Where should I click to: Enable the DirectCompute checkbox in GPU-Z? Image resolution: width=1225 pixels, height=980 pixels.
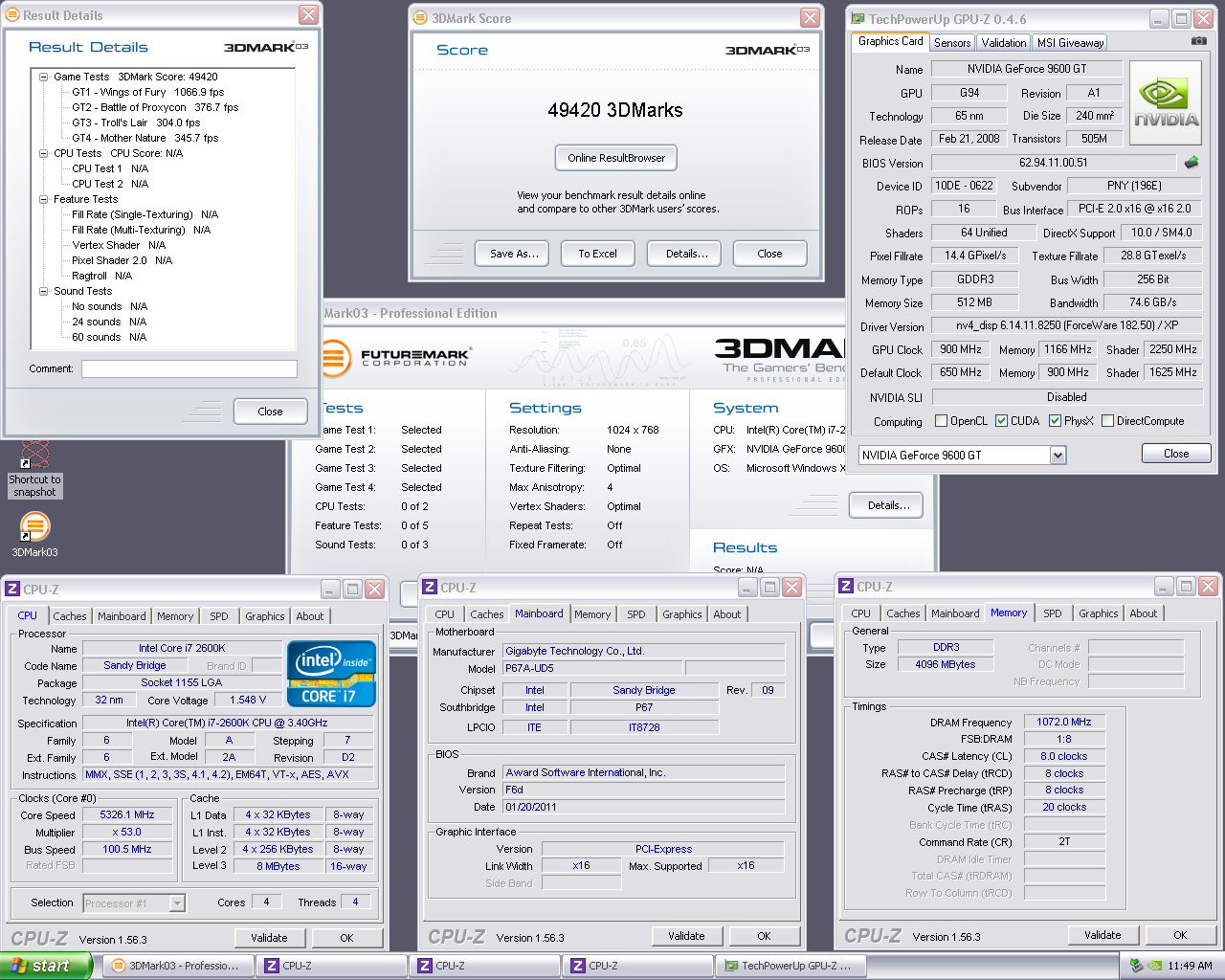point(1107,421)
